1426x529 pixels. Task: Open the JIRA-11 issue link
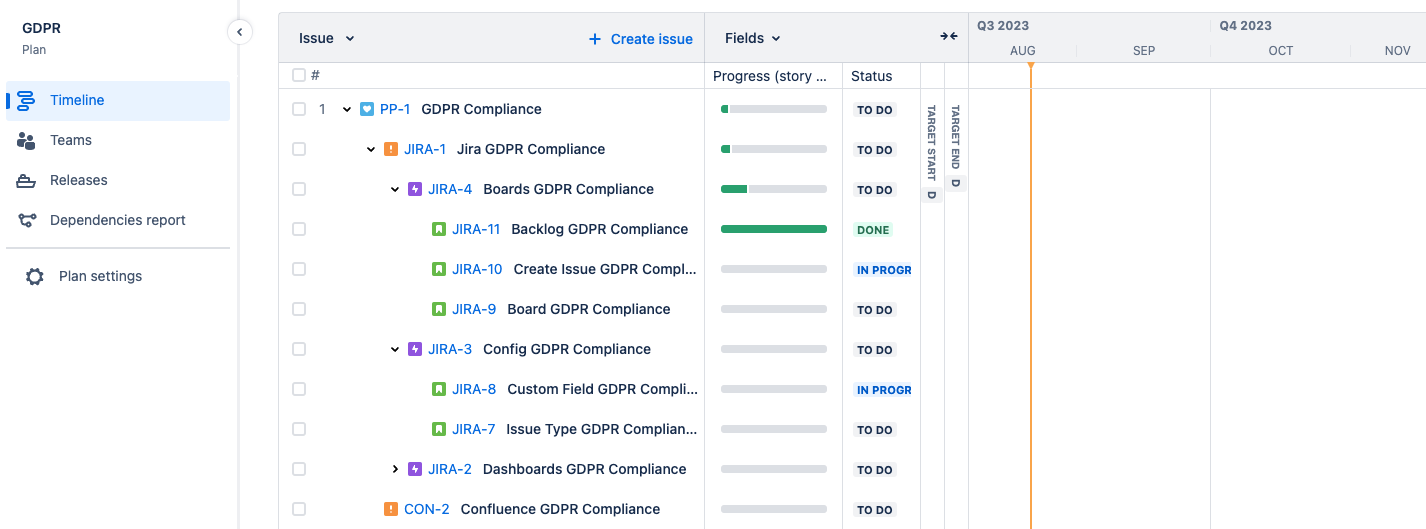point(476,229)
